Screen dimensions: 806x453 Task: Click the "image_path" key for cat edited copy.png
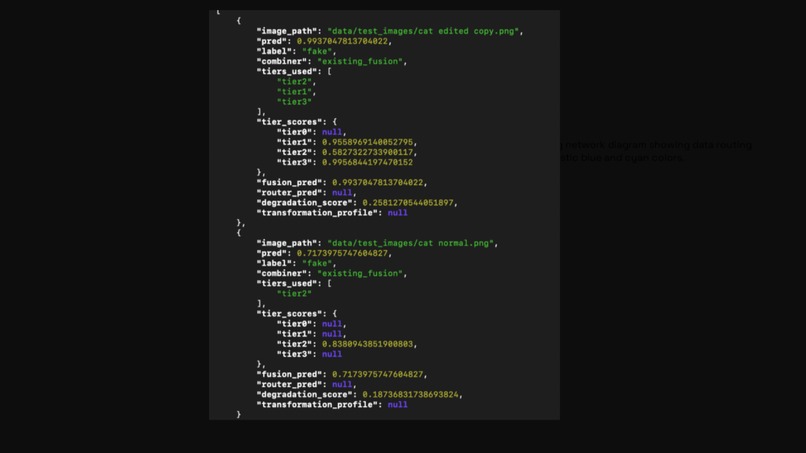click(287, 31)
